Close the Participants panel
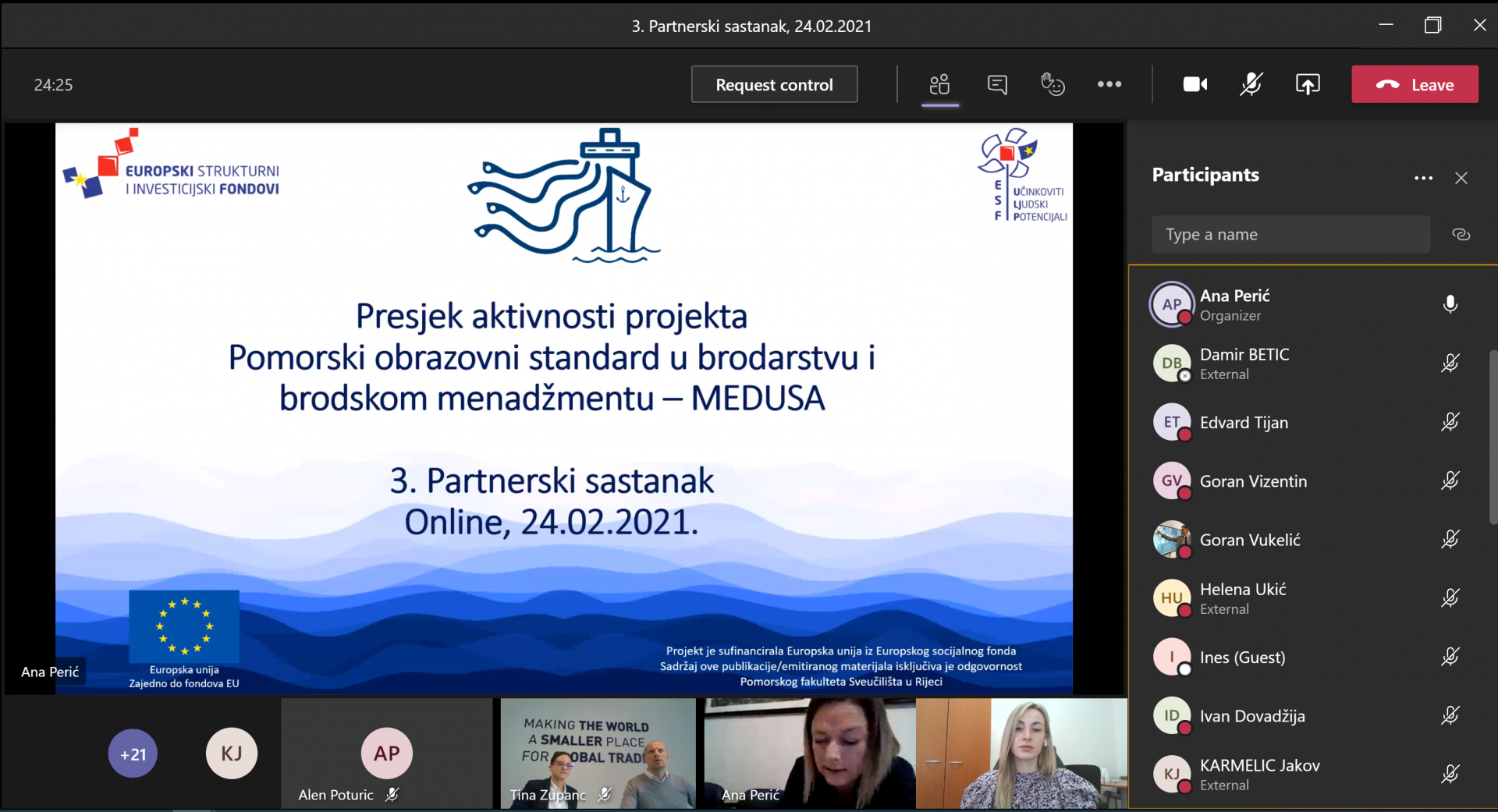 pos(1461,179)
